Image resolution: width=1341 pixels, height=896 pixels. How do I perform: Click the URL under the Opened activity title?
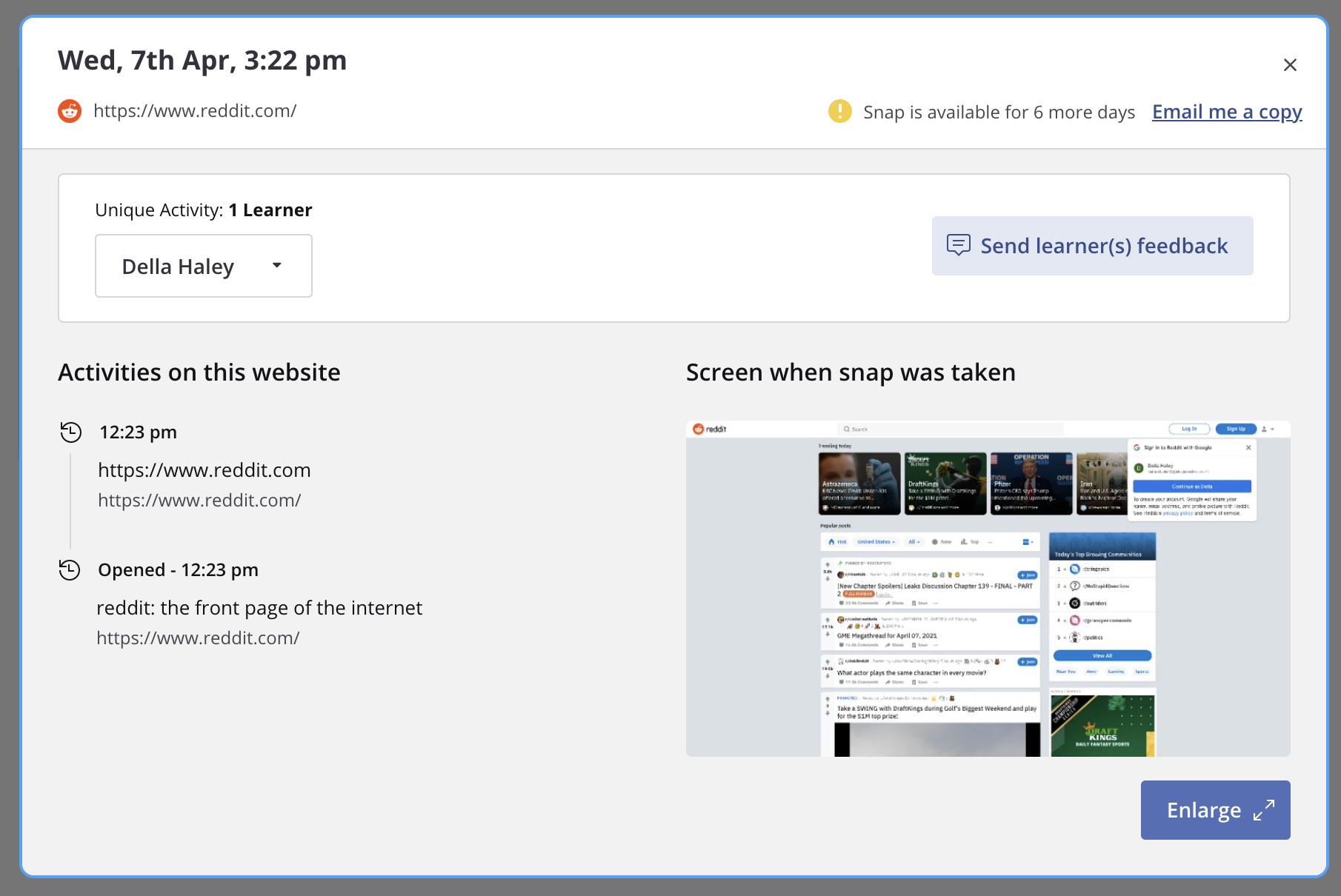[x=198, y=638]
